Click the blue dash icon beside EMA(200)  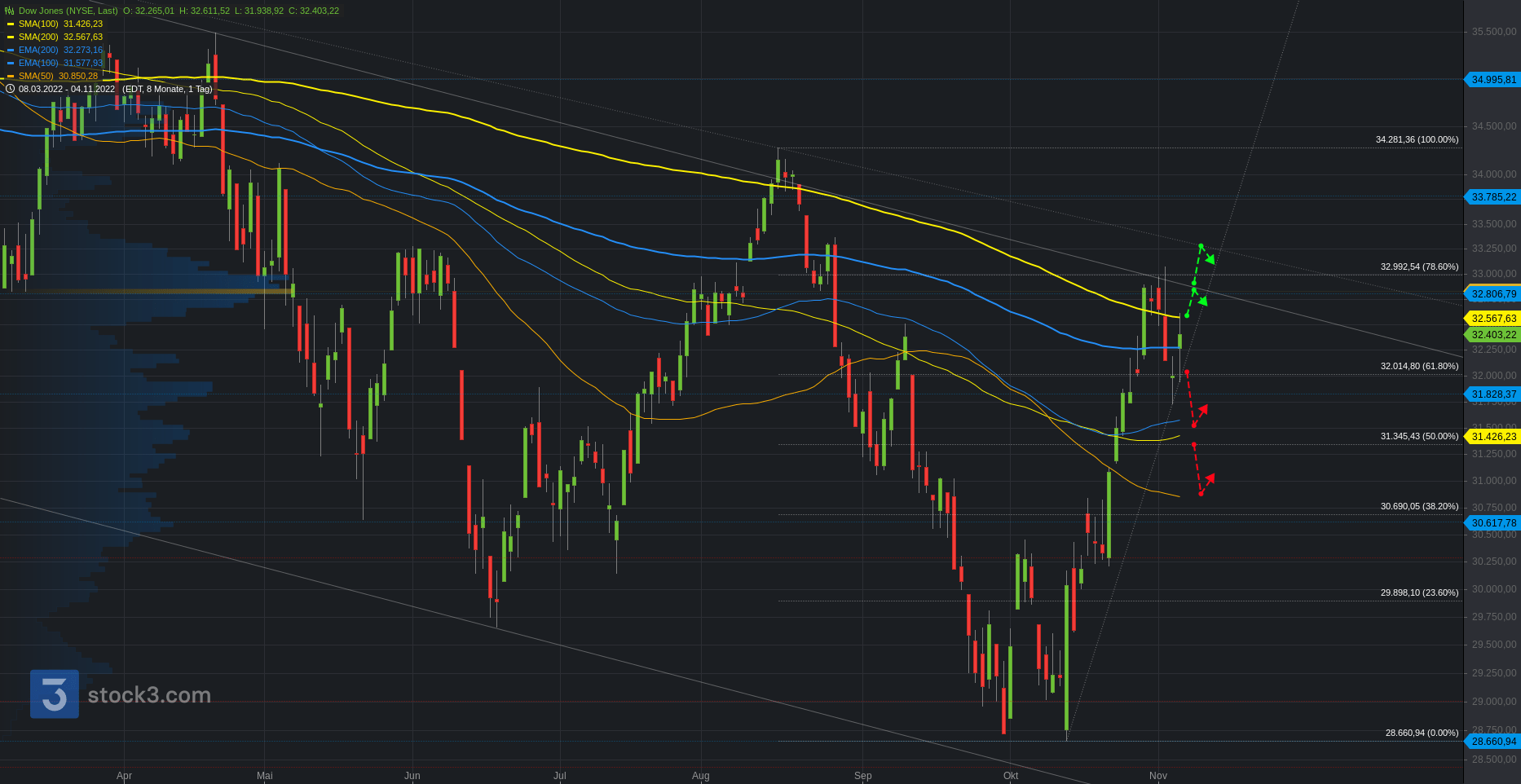click(x=11, y=51)
